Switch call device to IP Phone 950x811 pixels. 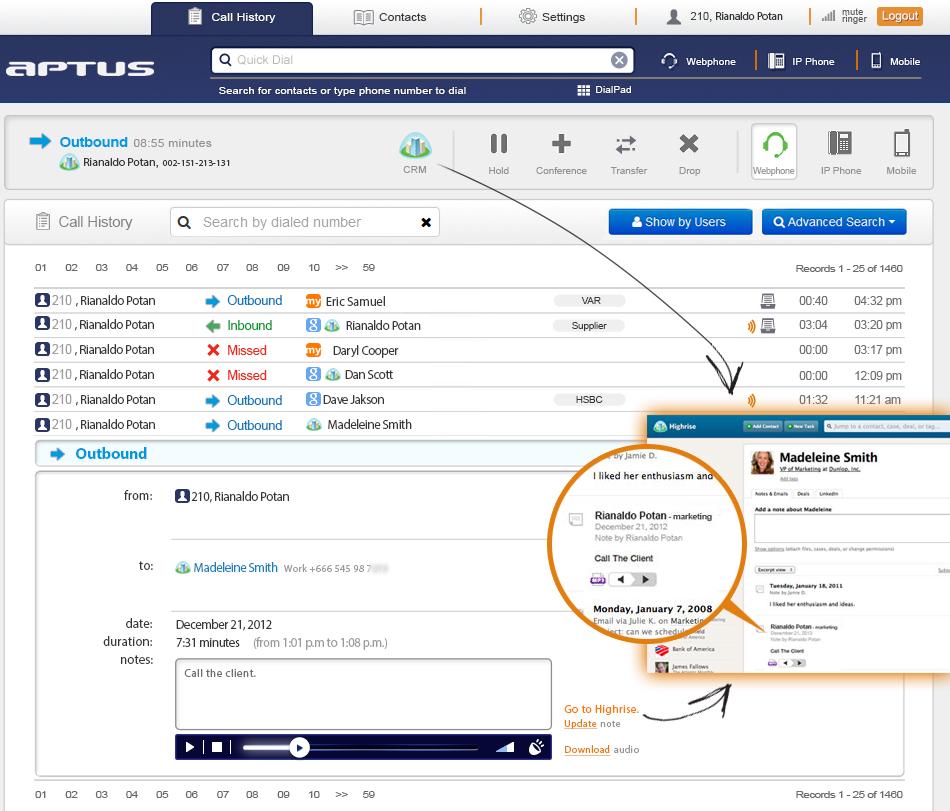pos(840,152)
